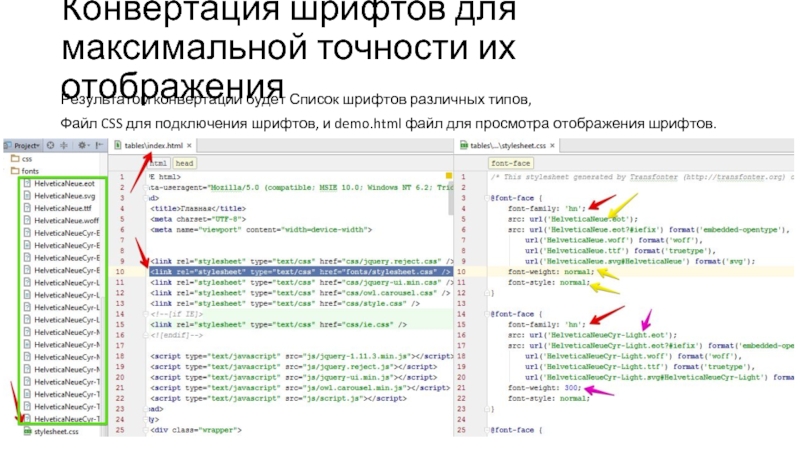
Task: Click the selected fonts/stylesheet.css link line
Action: coord(301,272)
